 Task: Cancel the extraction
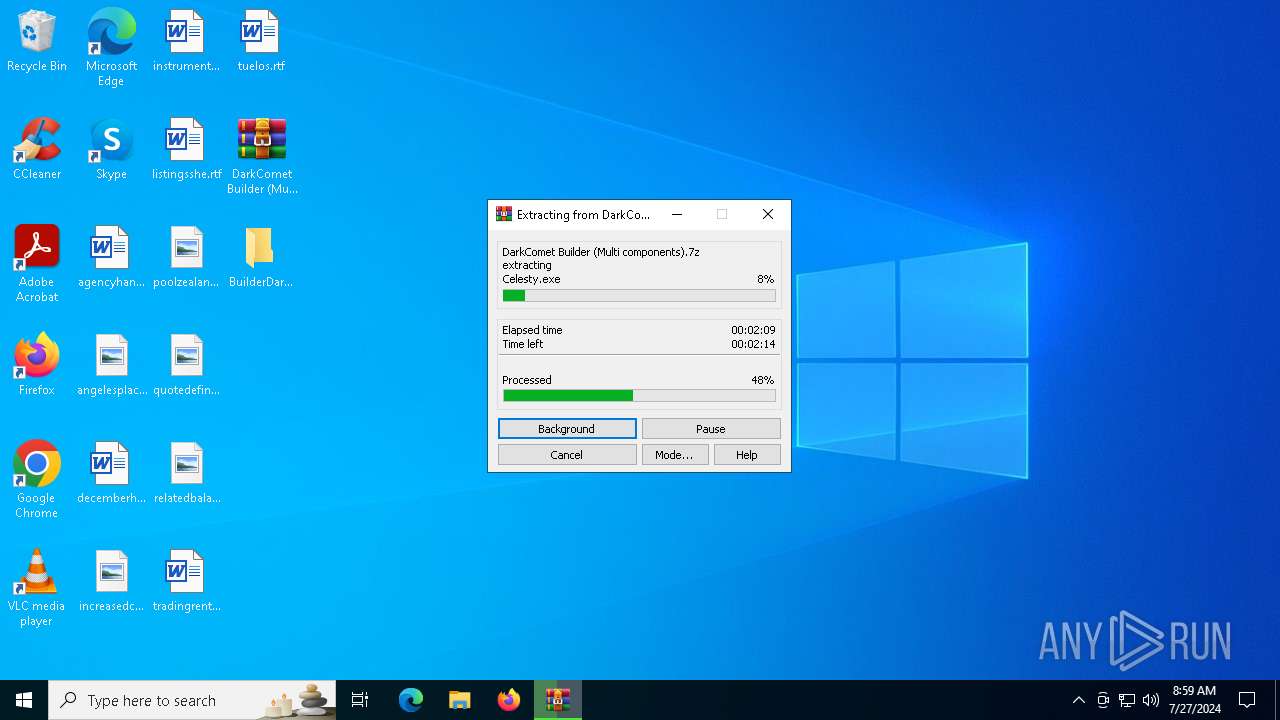(567, 454)
